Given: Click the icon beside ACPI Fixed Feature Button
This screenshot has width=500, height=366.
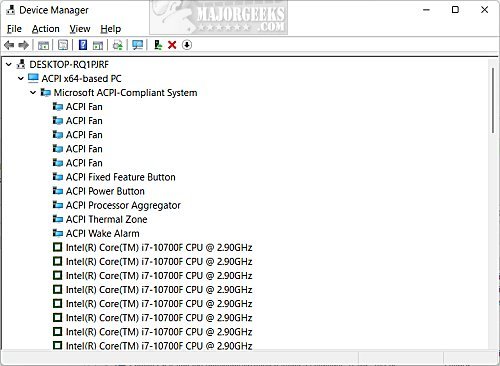Looking at the screenshot, I should [58, 177].
